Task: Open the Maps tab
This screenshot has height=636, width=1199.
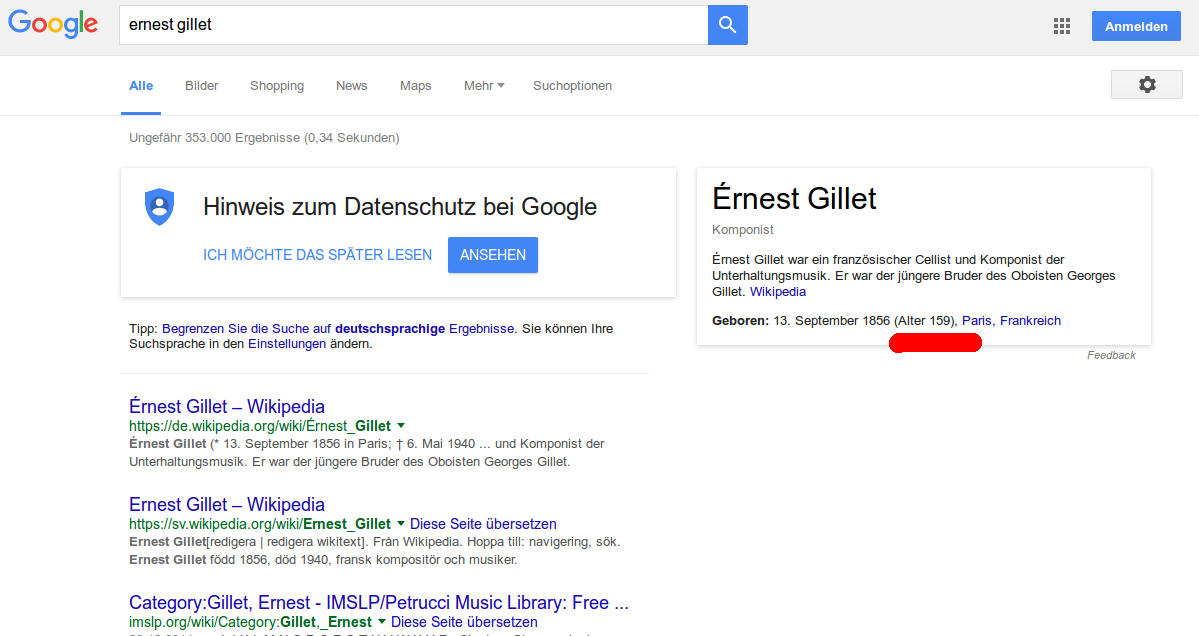Action: pyautogui.click(x=415, y=86)
